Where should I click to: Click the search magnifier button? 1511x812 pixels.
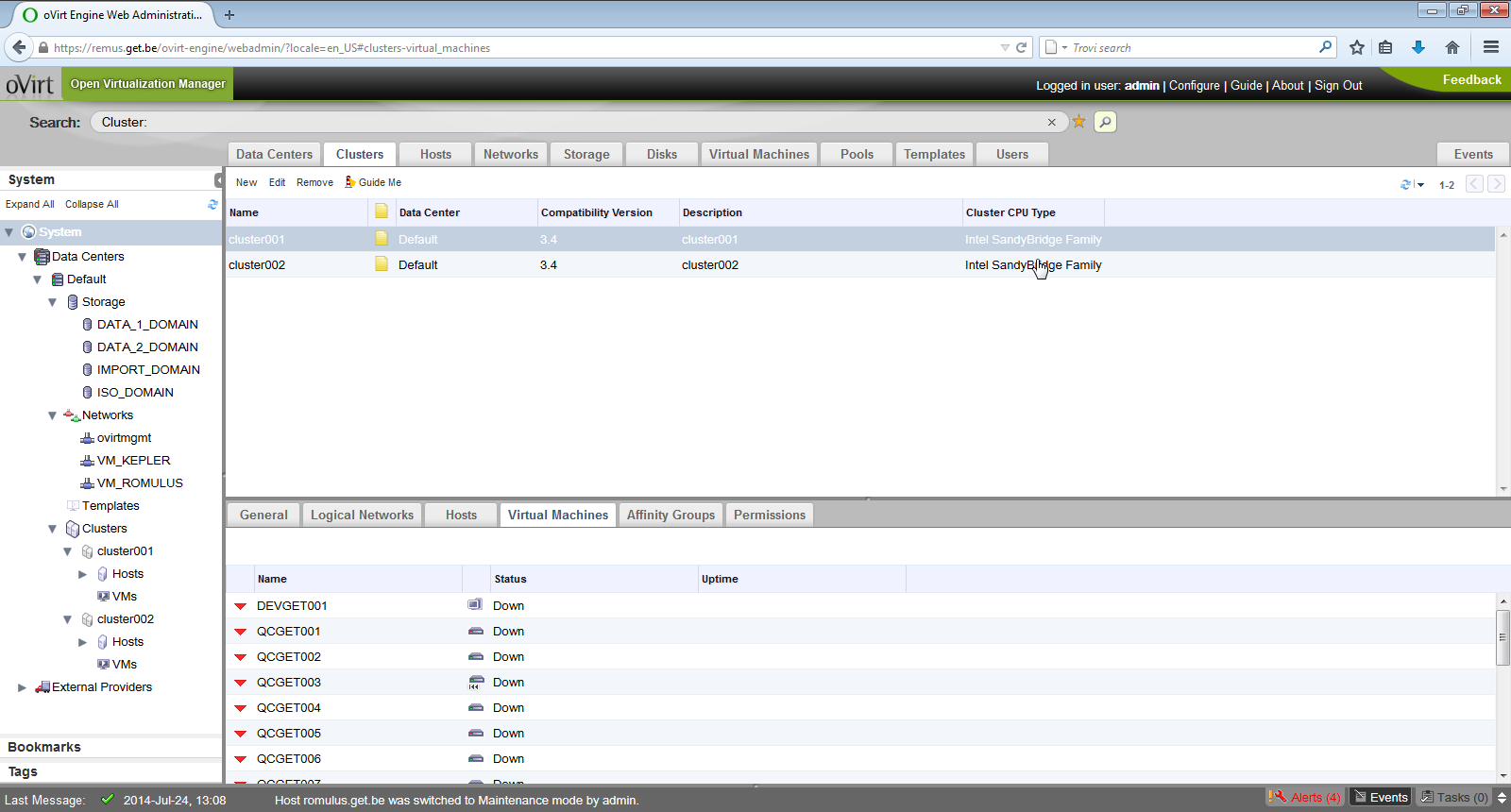click(1105, 122)
